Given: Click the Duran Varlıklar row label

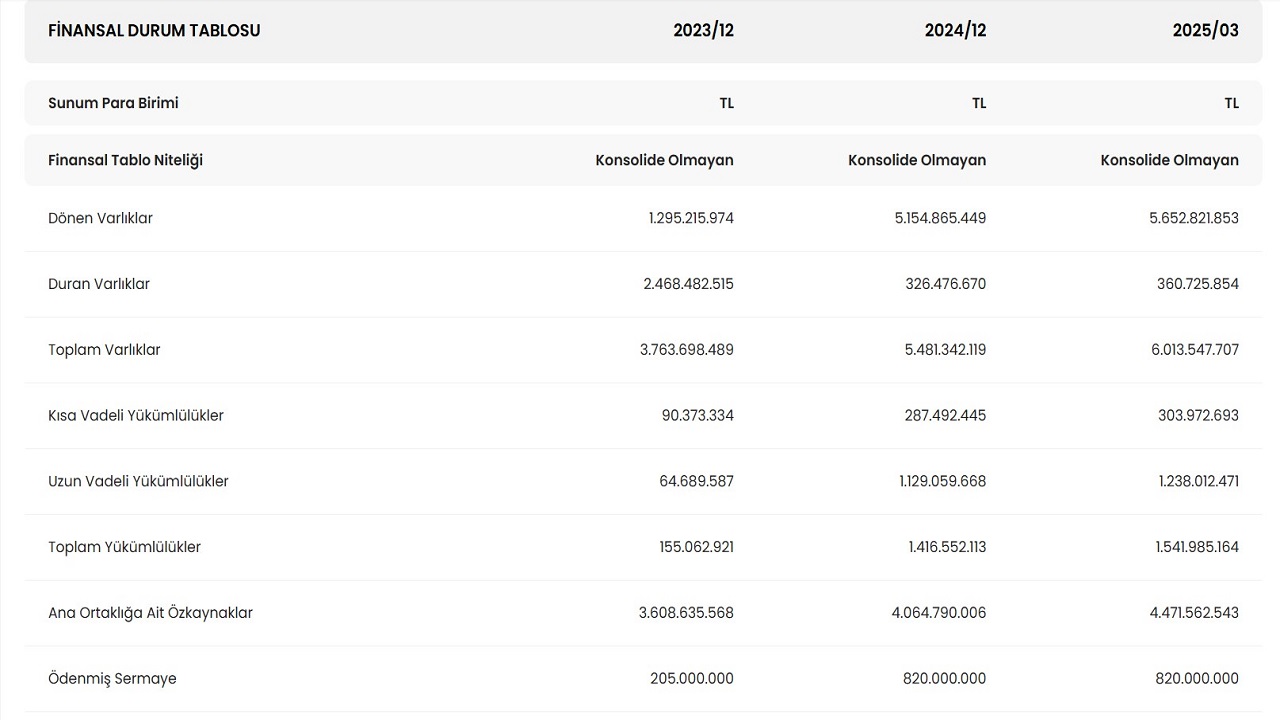Looking at the screenshot, I should tap(99, 284).
